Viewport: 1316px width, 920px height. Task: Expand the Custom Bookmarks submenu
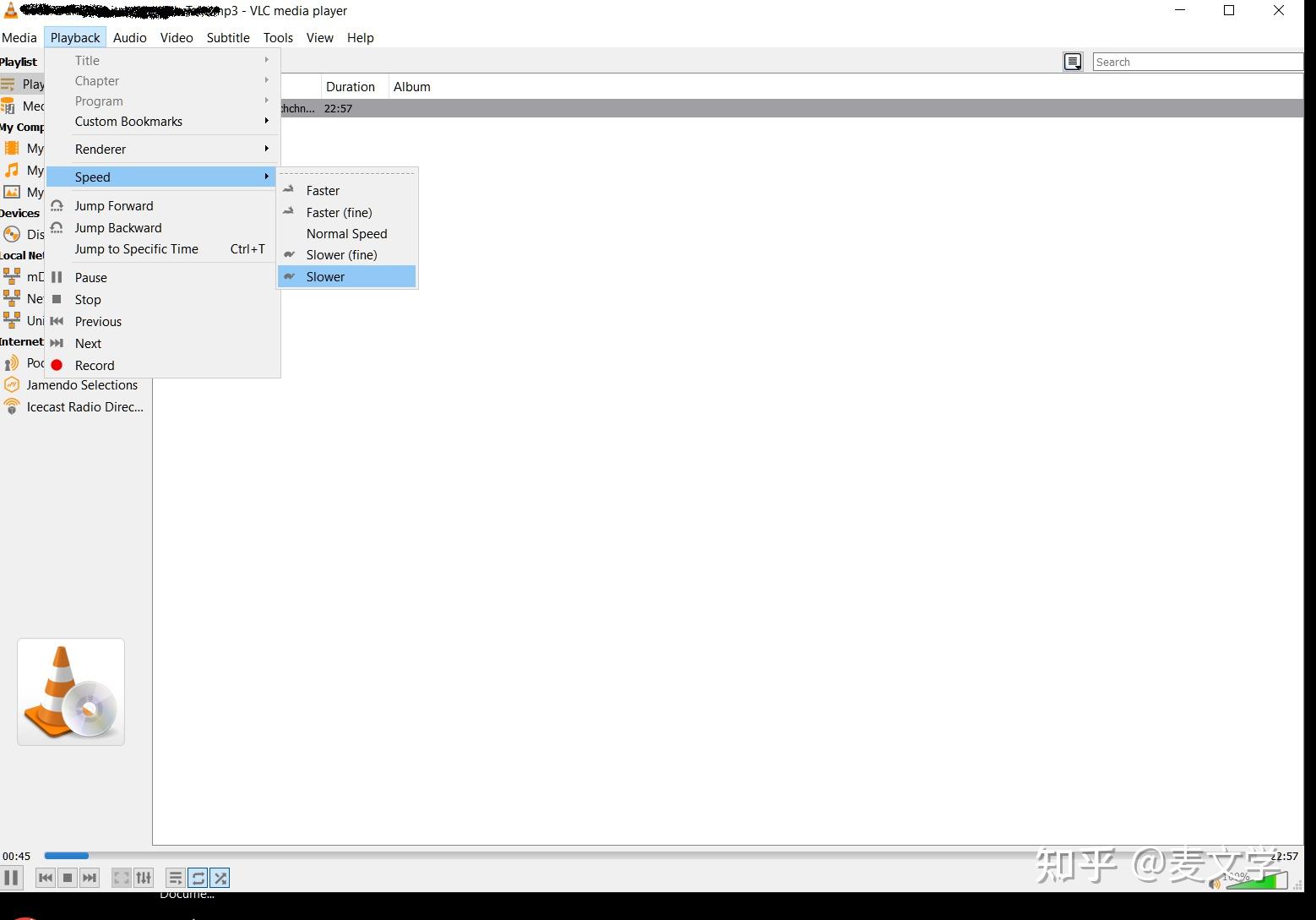coord(128,121)
